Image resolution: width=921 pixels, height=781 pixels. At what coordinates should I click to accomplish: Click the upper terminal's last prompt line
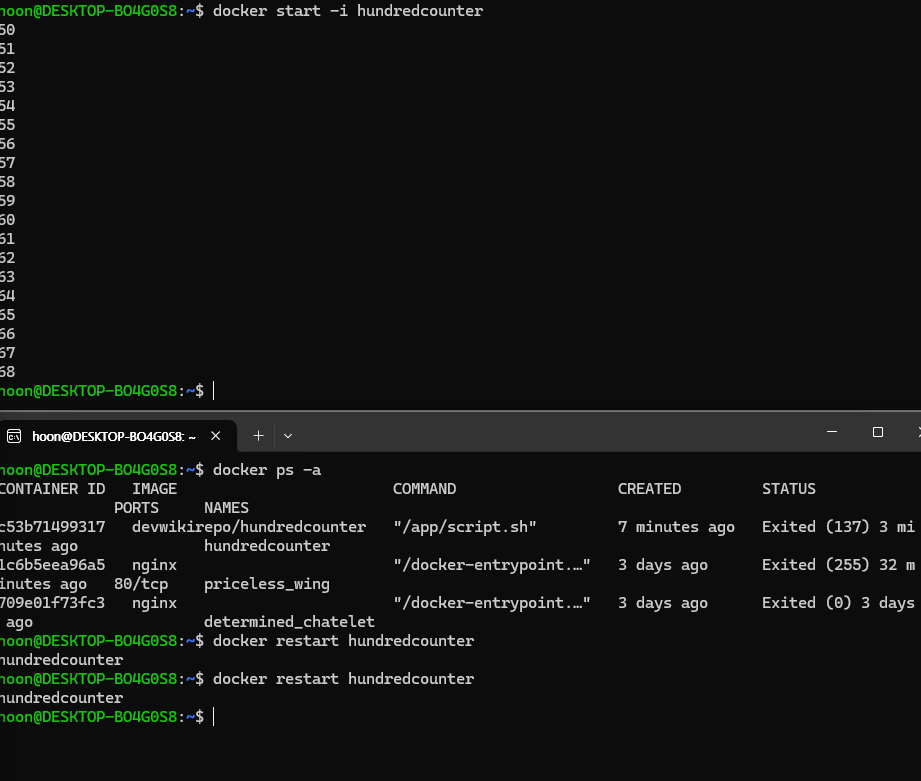[x=108, y=390]
